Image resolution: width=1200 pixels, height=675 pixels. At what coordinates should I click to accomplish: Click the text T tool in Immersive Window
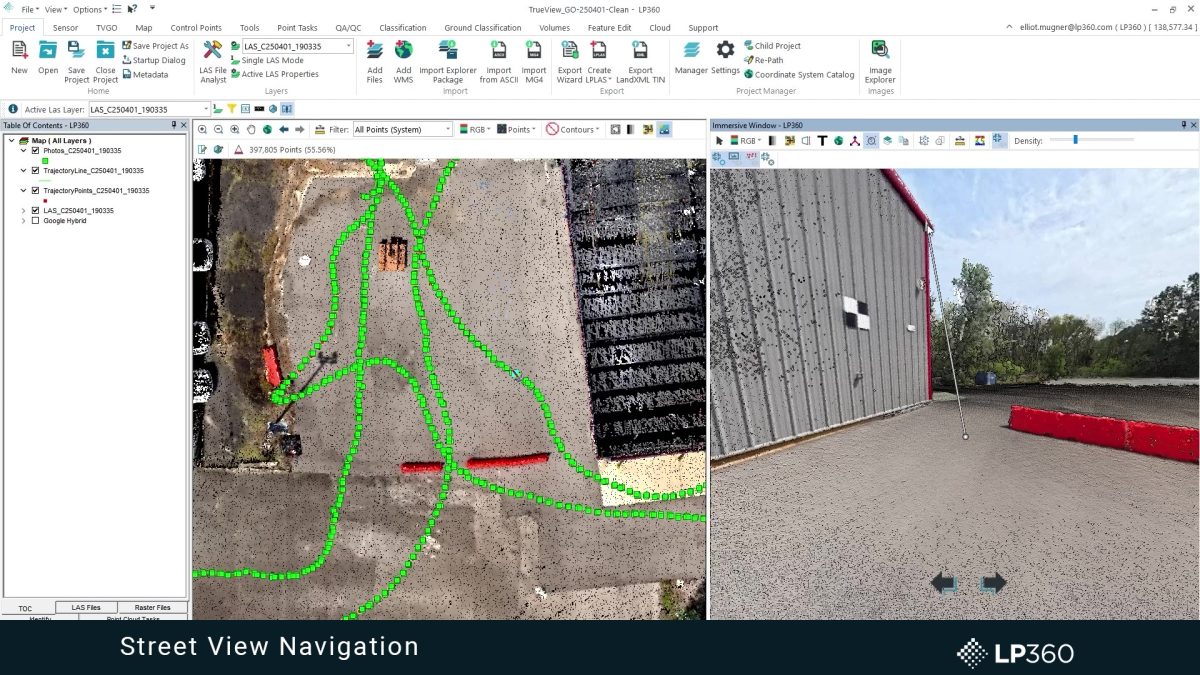[x=822, y=141]
